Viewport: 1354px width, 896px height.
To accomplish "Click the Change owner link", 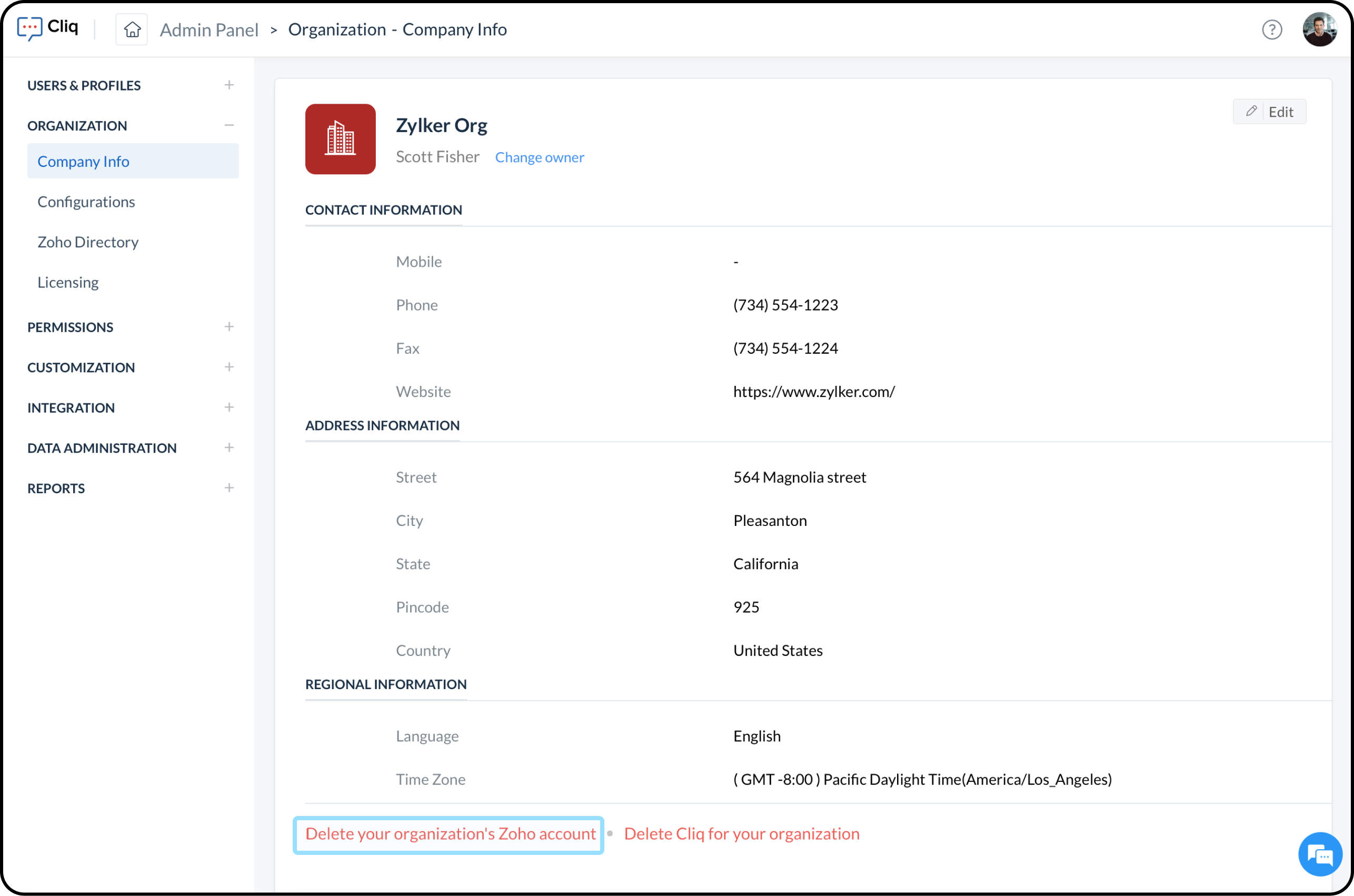I will click(539, 157).
